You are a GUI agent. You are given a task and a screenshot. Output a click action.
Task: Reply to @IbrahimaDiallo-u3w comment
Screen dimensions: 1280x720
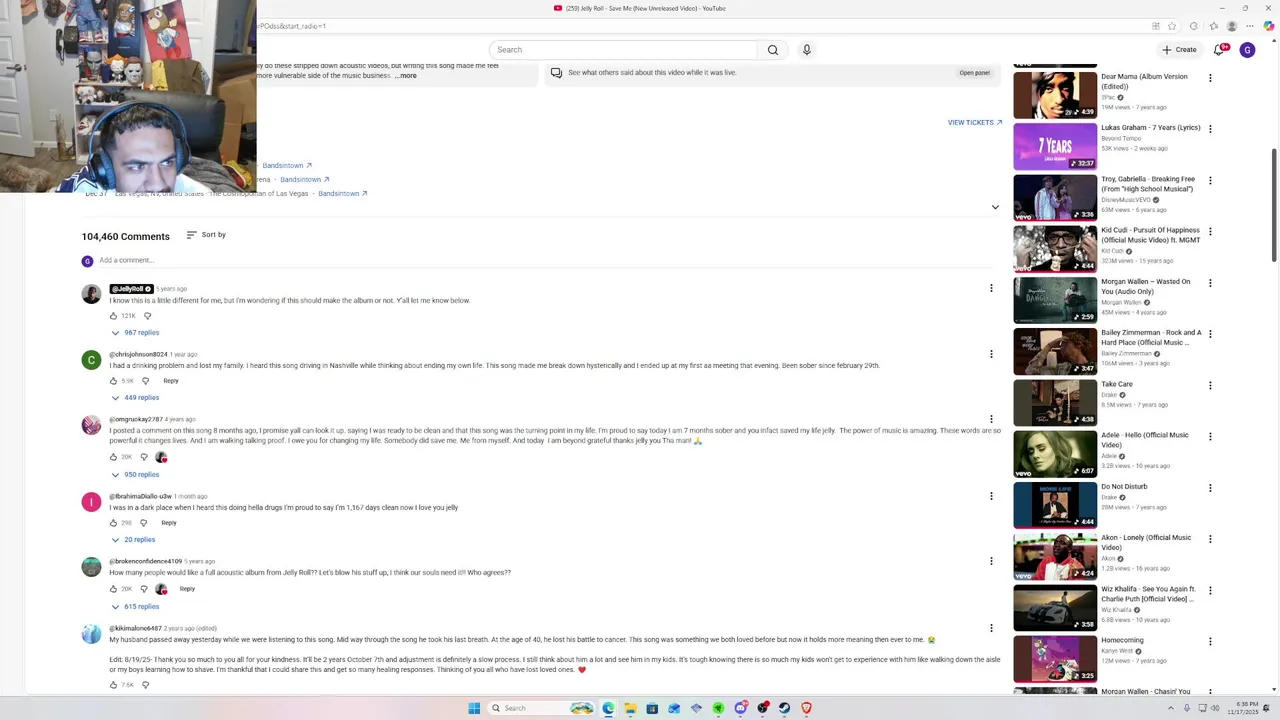(x=169, y=523)
